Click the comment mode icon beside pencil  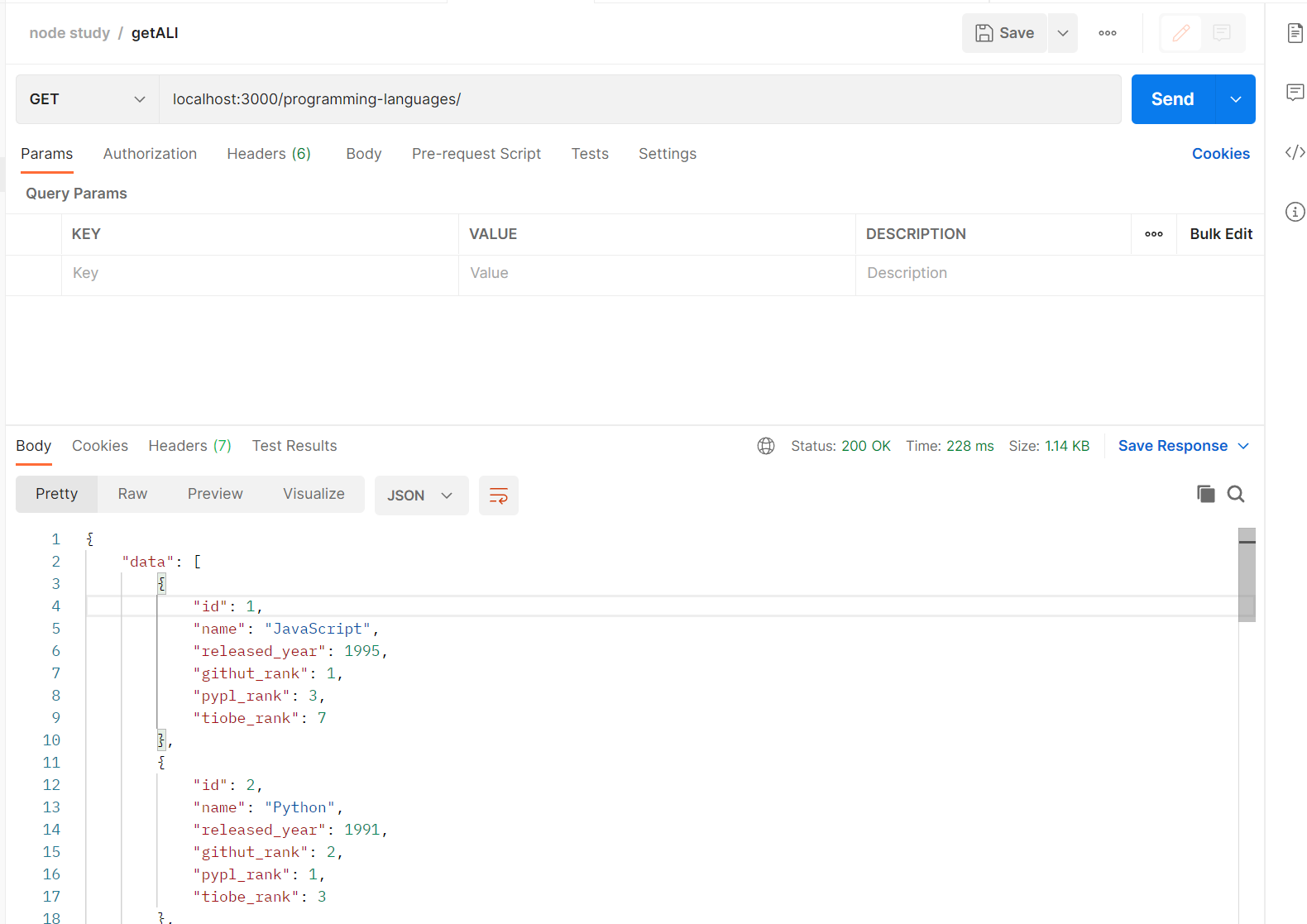[1222, 33]
